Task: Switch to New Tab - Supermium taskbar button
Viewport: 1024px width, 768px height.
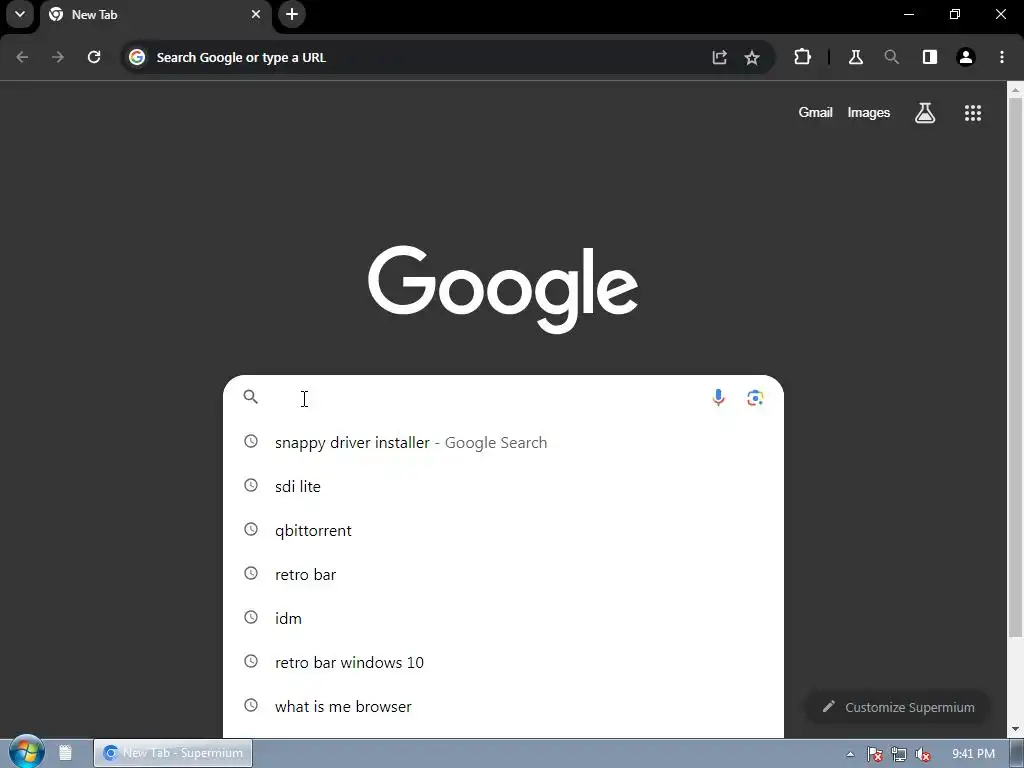Action: [x=173, y=753]
